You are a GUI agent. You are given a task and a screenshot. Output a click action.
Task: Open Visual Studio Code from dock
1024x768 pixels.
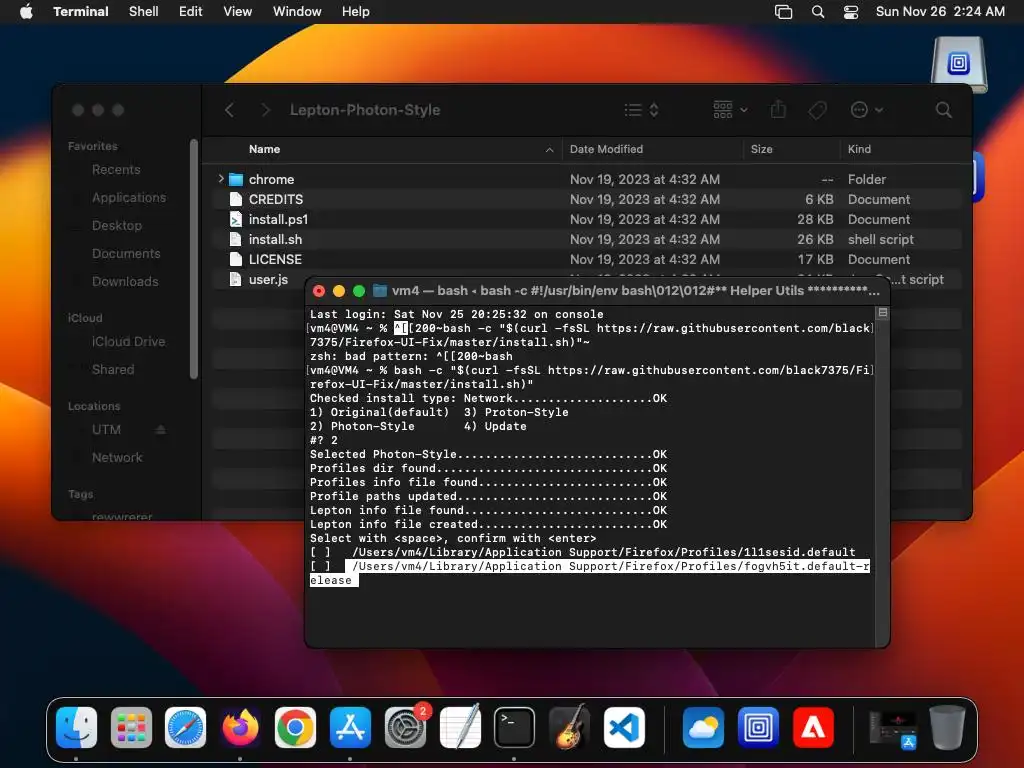point(624,728)
